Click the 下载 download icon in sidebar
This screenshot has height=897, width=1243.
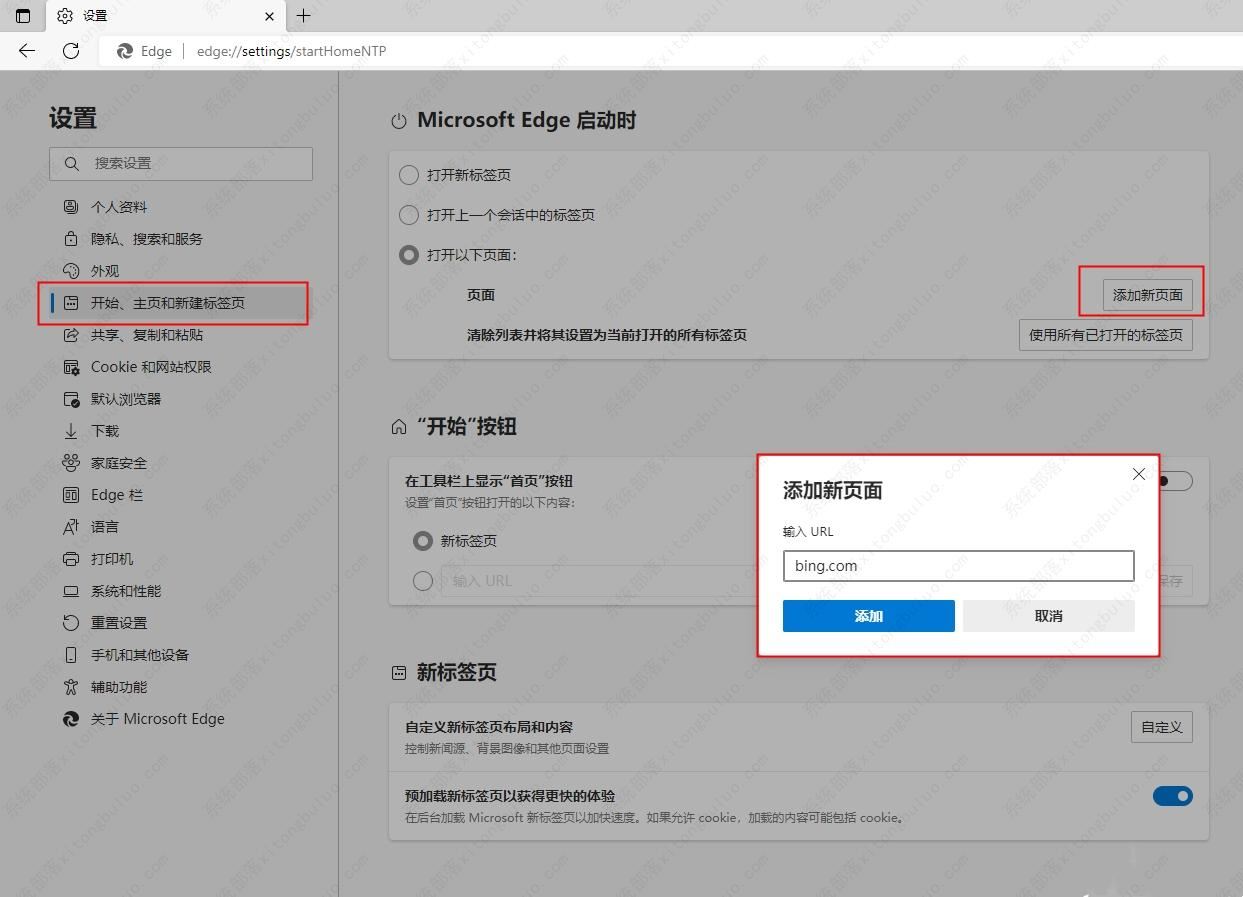[x=71, y=431]
